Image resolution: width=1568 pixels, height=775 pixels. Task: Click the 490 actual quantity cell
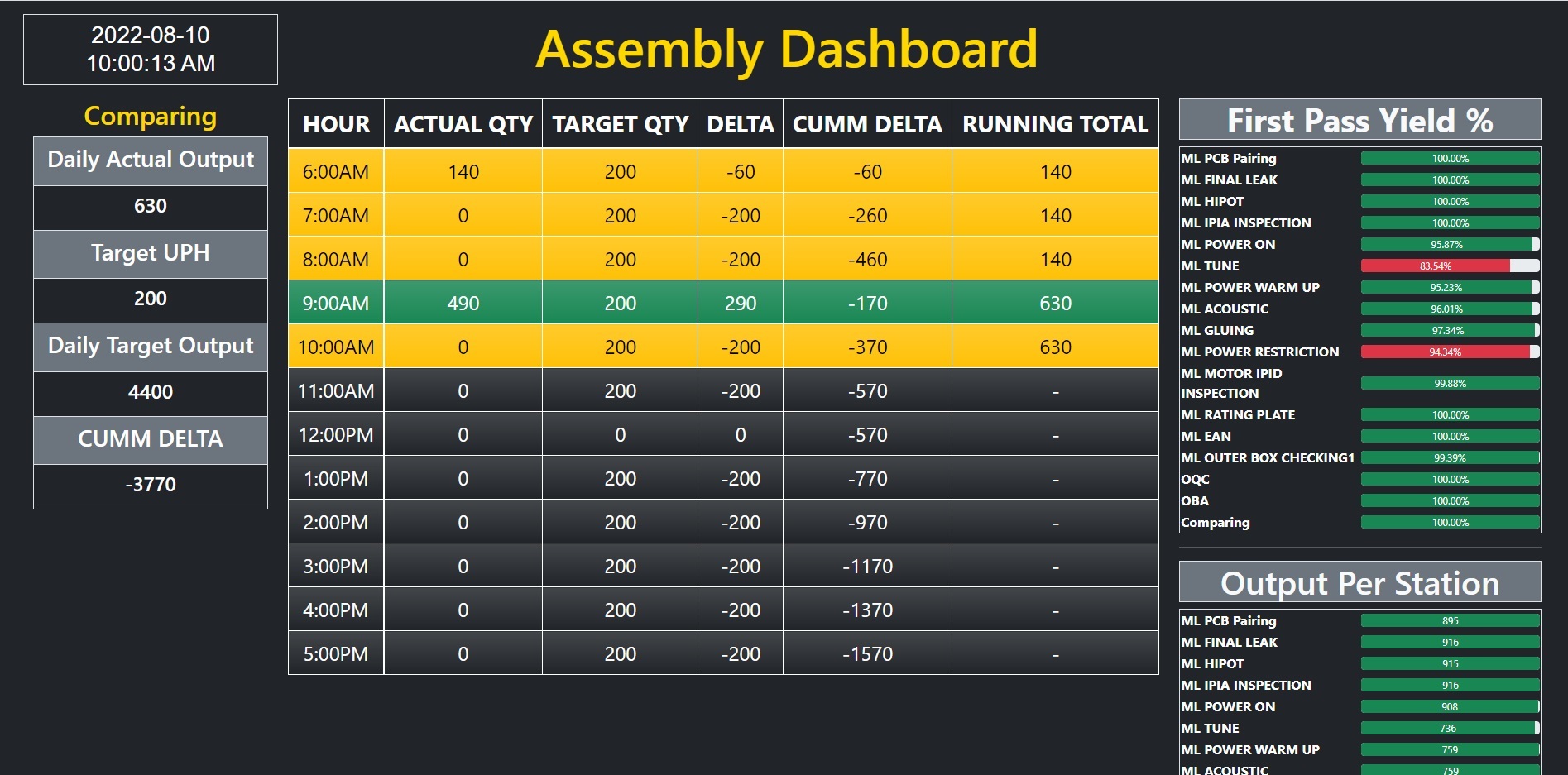(x=463, y=303)
